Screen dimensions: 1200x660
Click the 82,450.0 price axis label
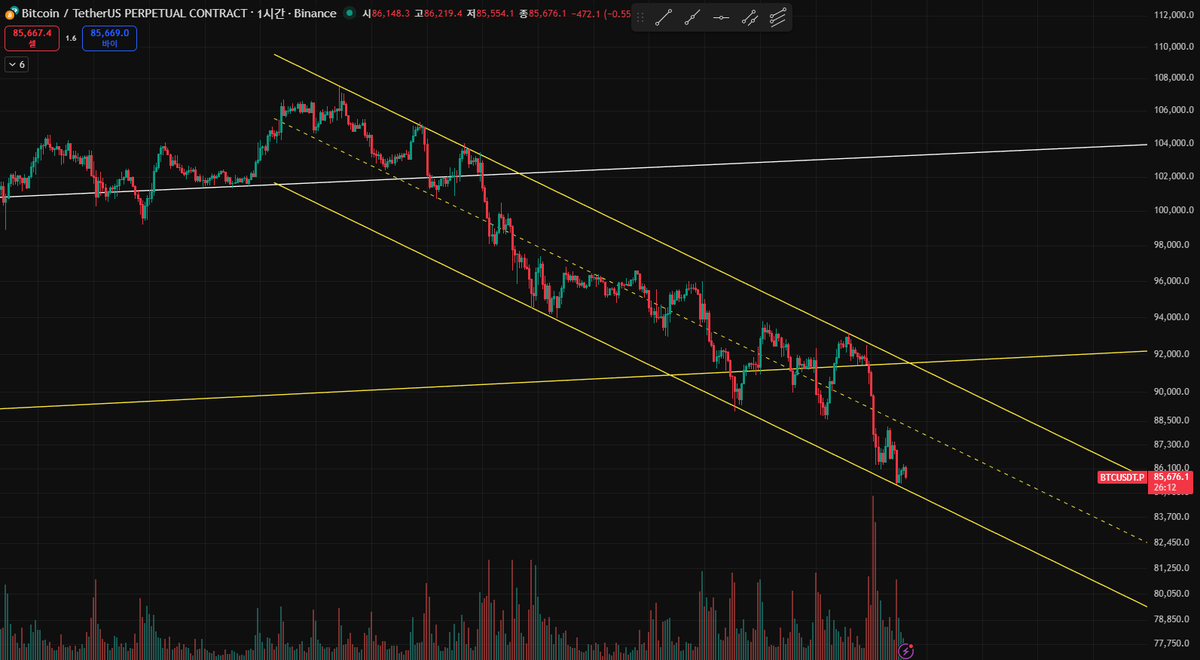[1174, 542]
